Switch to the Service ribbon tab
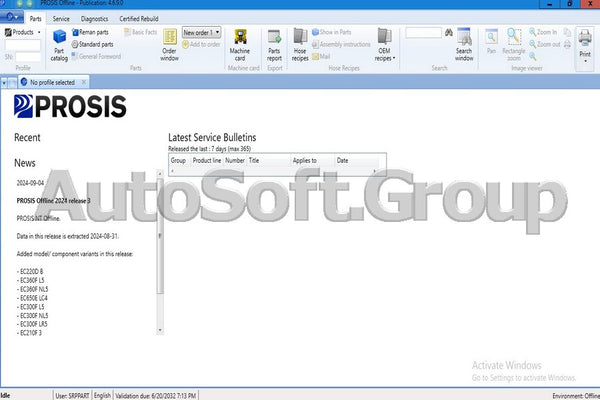The image size is (600, 400). pos(61,19)
